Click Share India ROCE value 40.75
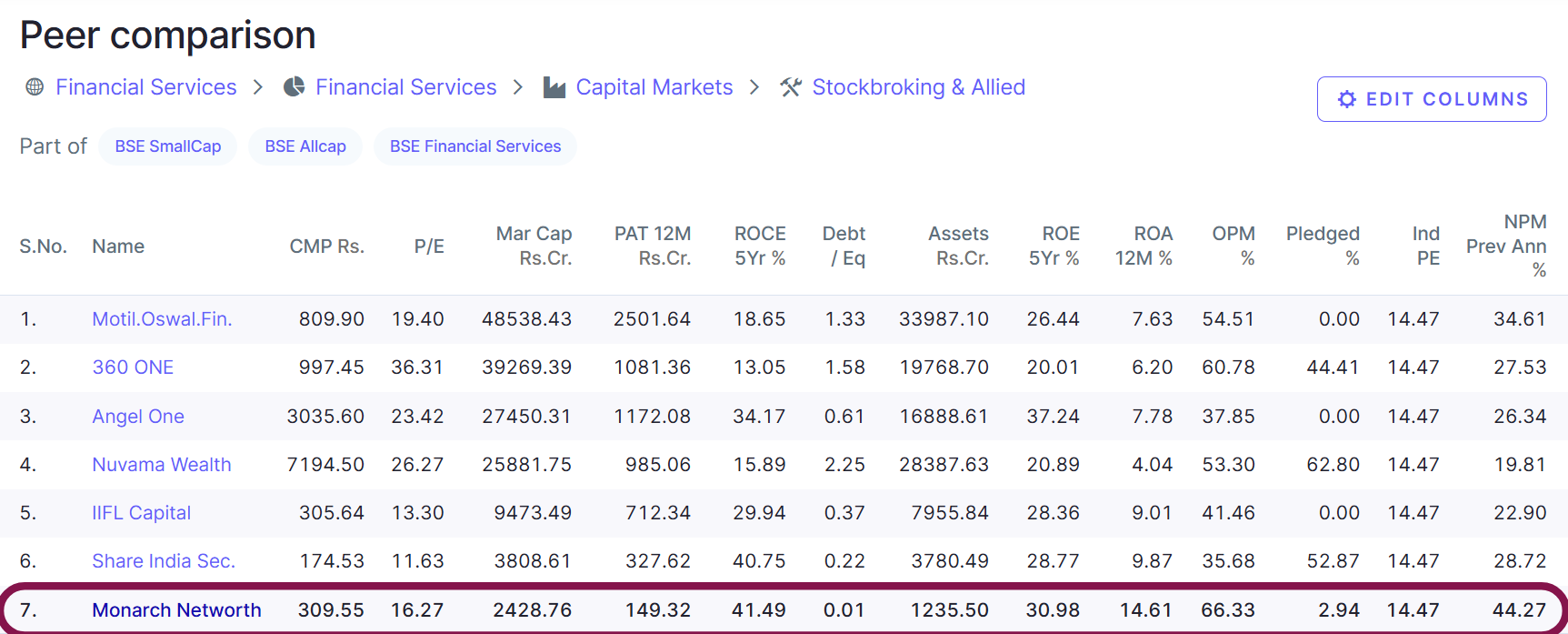The width and height of the screenshot is (1568, 634). [x=759, y=561]
